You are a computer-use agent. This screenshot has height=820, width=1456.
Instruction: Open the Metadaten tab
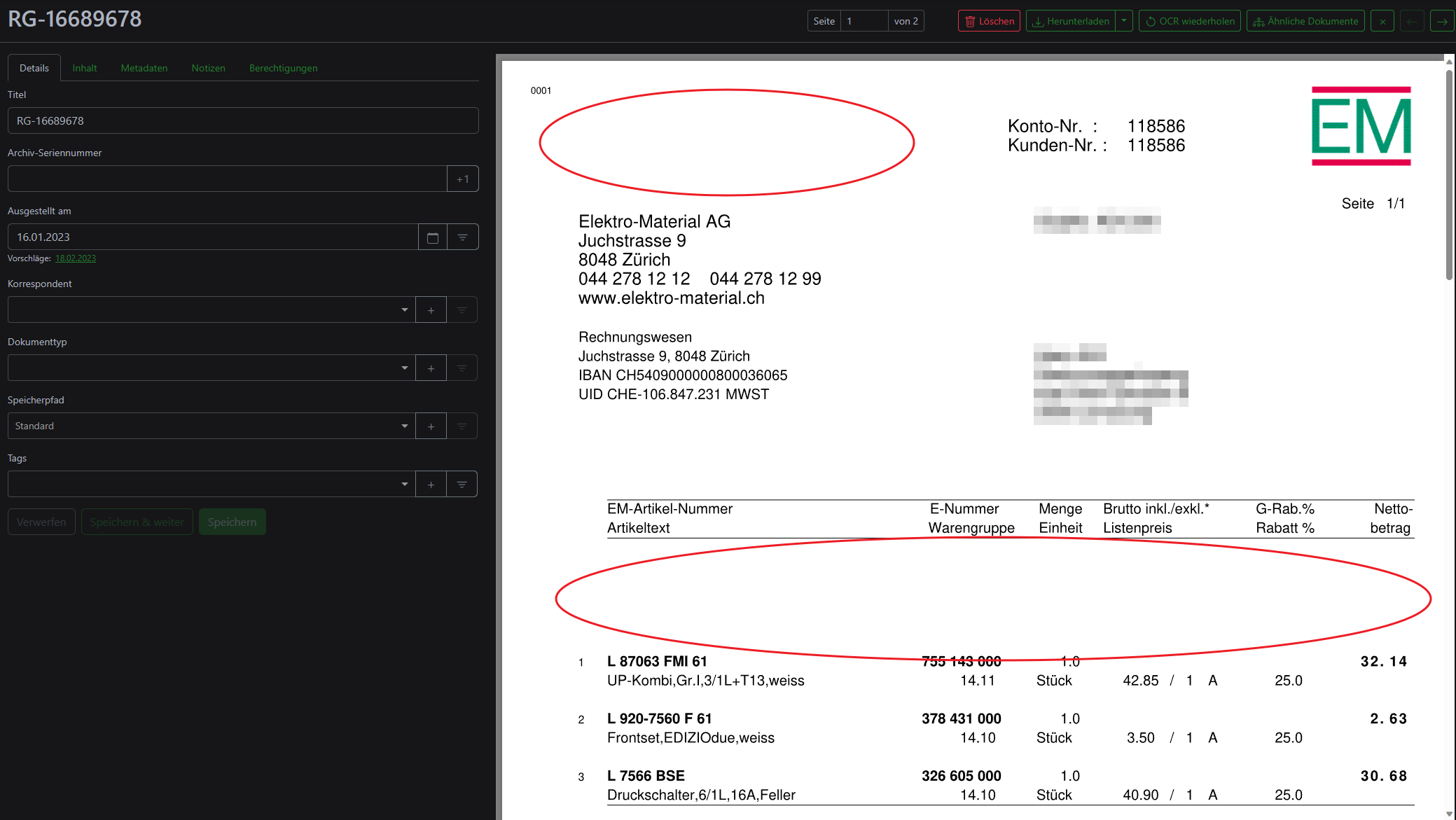(x=144, y=67)
